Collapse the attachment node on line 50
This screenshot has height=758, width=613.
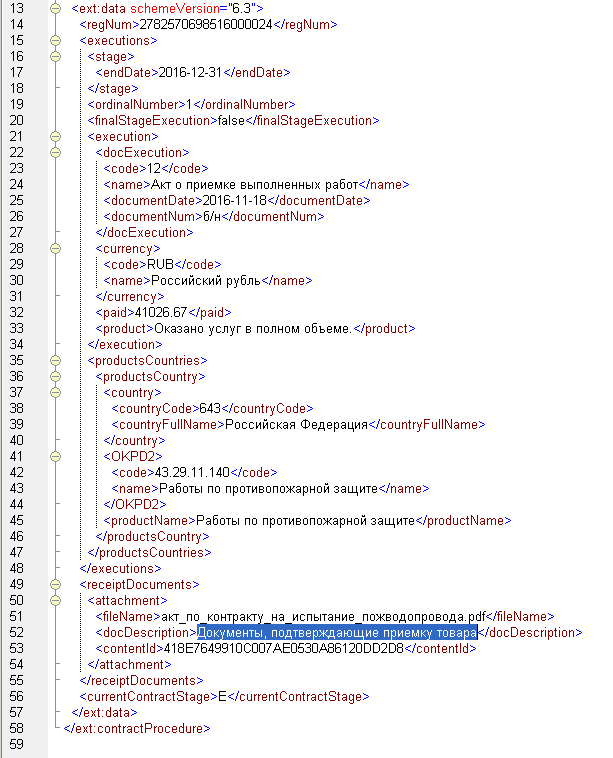tap(56, 600)
